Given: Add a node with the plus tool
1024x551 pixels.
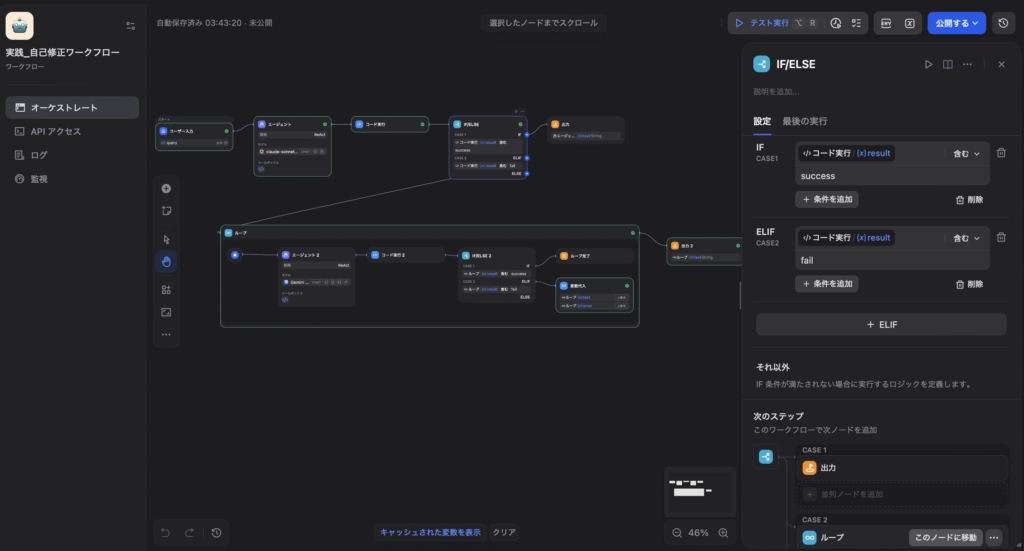Looking at the screenshot, I should 166,189.
